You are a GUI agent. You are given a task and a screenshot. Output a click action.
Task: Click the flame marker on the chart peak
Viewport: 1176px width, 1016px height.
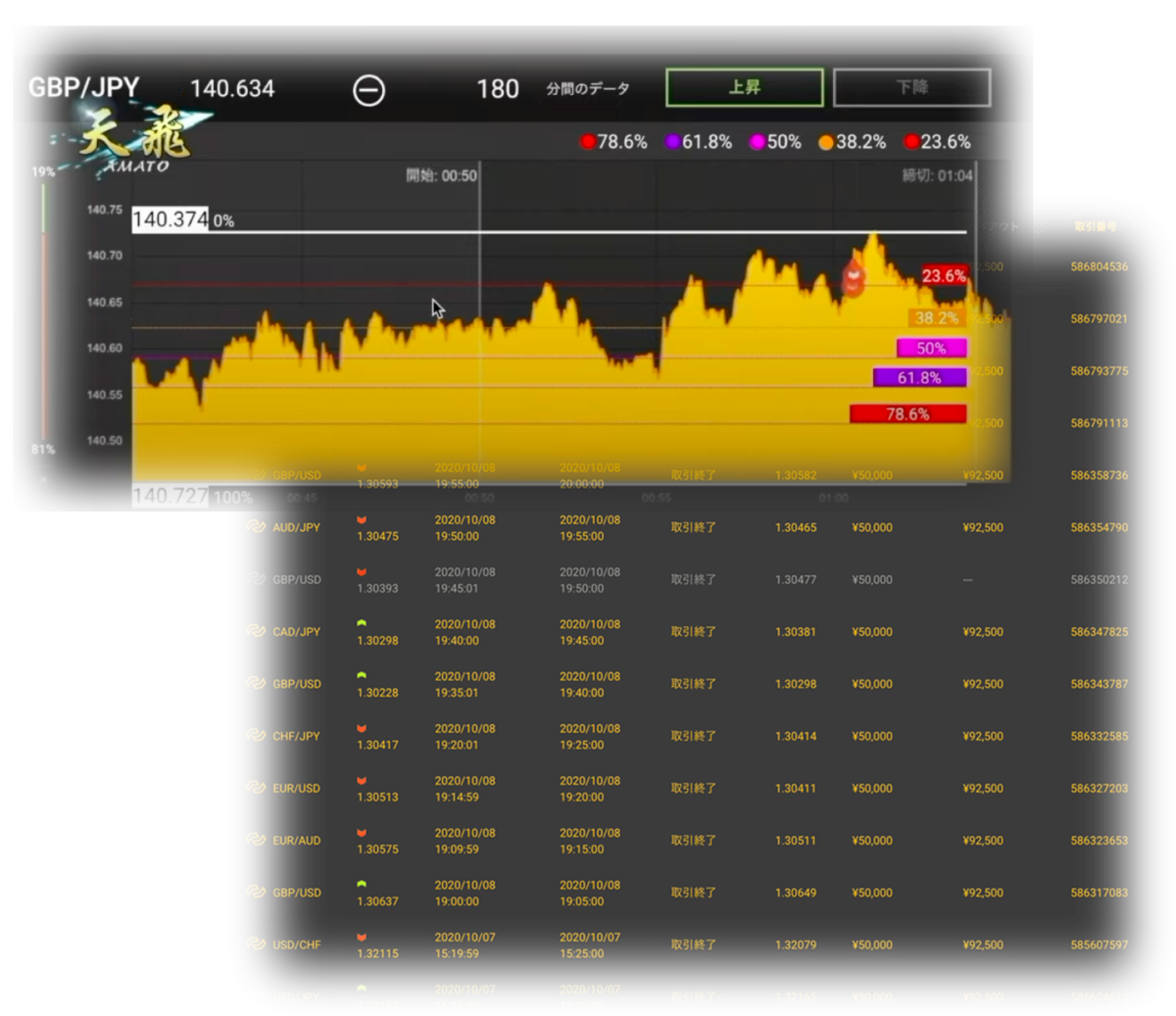[854, 278]
